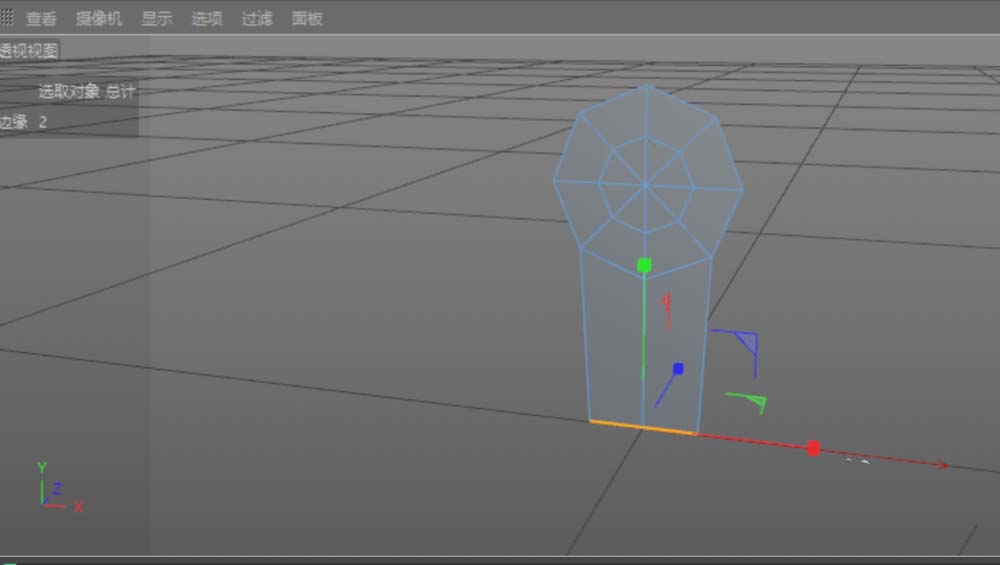Expand the 选项 menu
Viewport: 1000px width, 565px height.
pyautogui.click(x=207, y=19)
